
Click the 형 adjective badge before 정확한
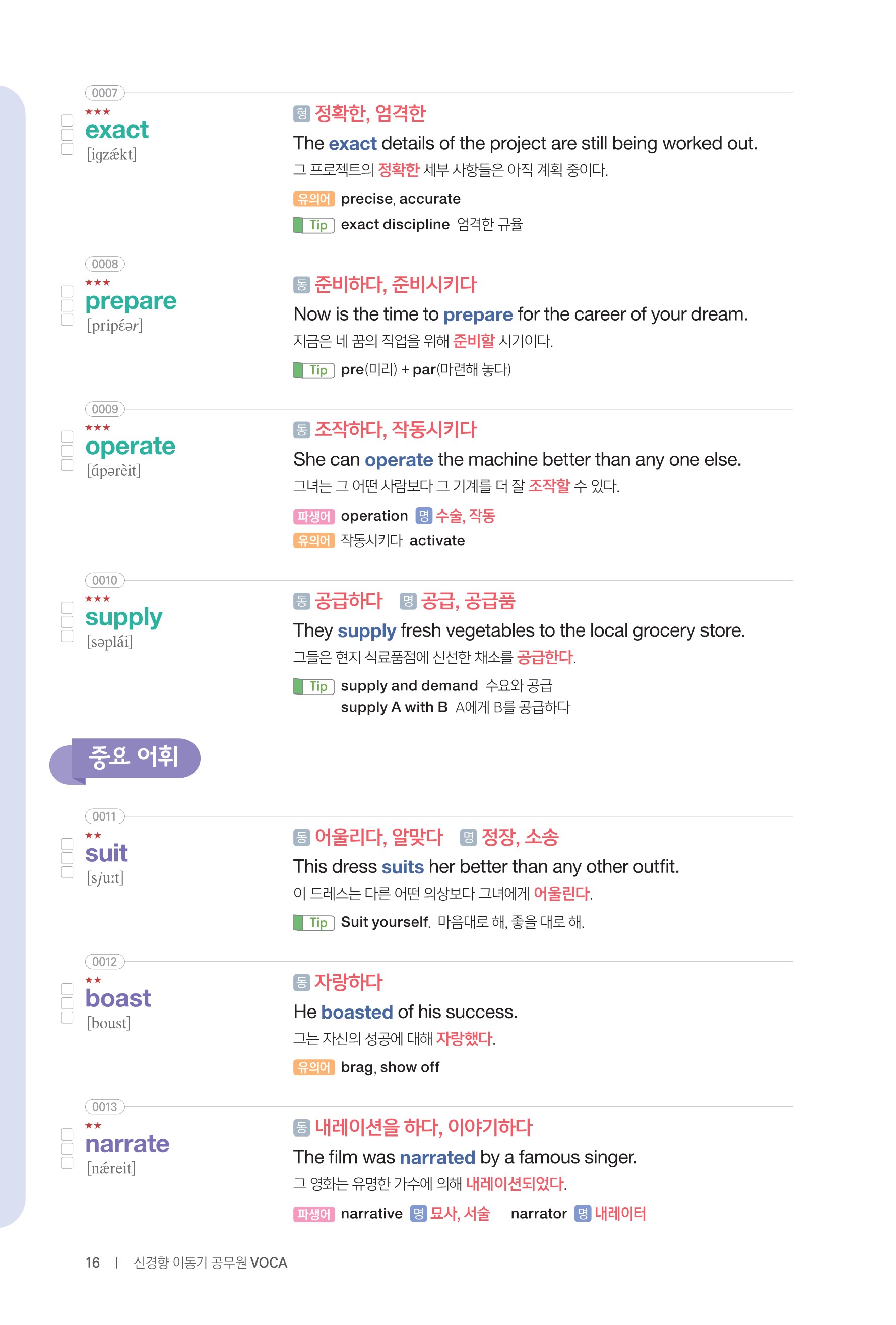pos(301,114)
